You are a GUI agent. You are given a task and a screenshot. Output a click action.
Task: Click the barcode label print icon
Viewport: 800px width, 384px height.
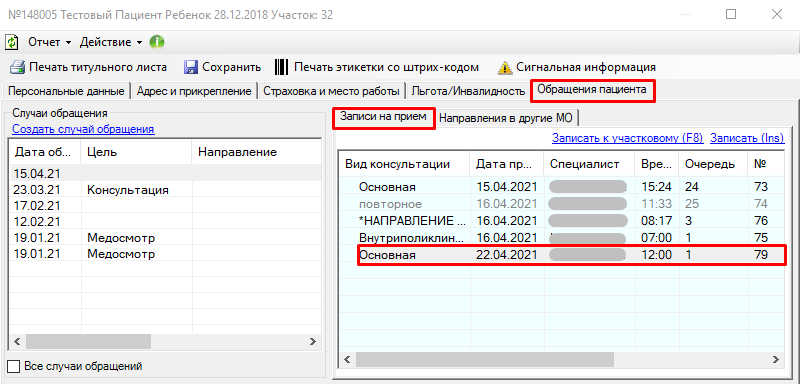coord(282,67)
